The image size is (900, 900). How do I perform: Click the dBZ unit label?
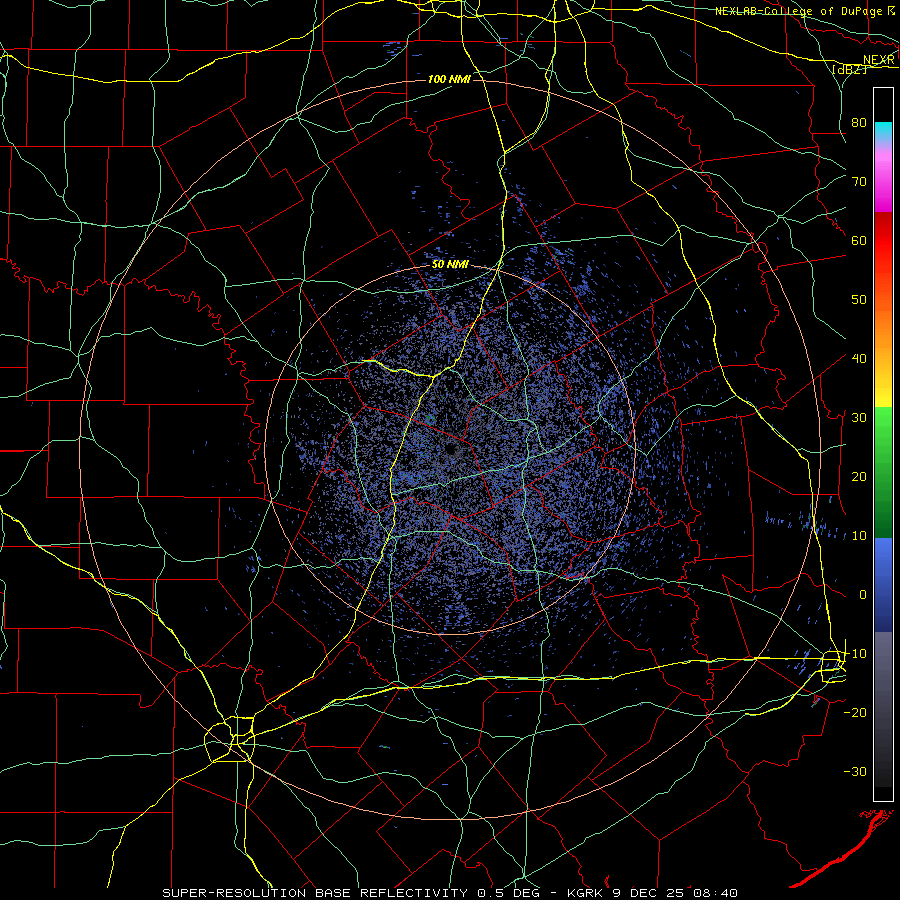[849, 69]
